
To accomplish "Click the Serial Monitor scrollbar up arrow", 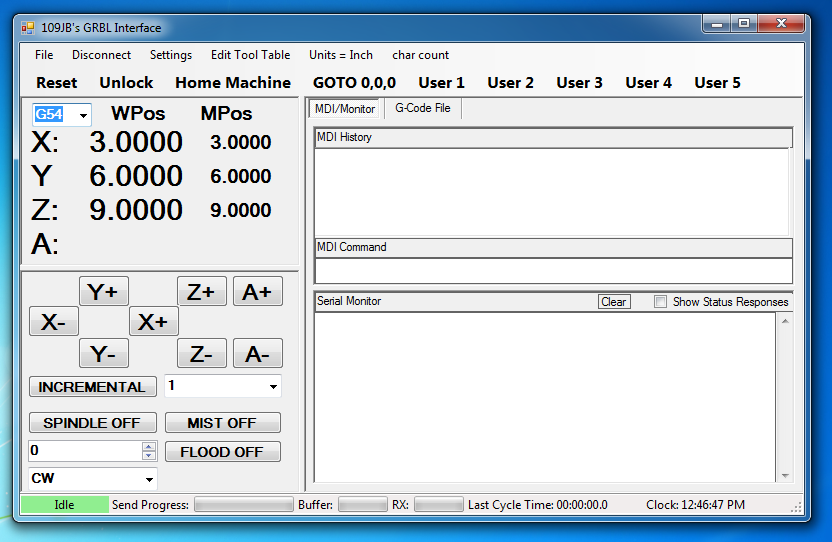I will point(785,321).
